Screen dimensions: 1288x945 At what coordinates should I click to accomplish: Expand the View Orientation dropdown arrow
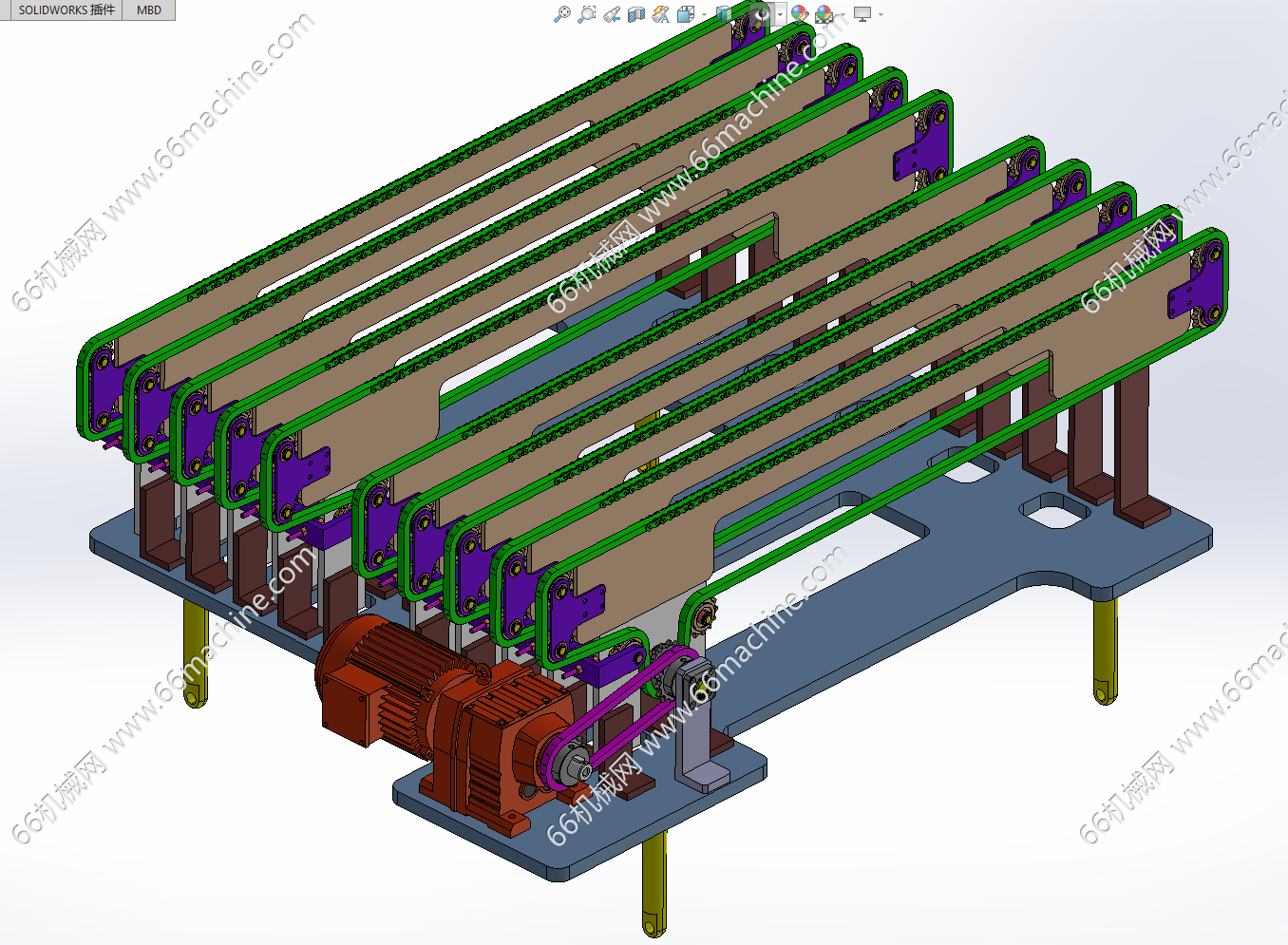coord(703,14)
